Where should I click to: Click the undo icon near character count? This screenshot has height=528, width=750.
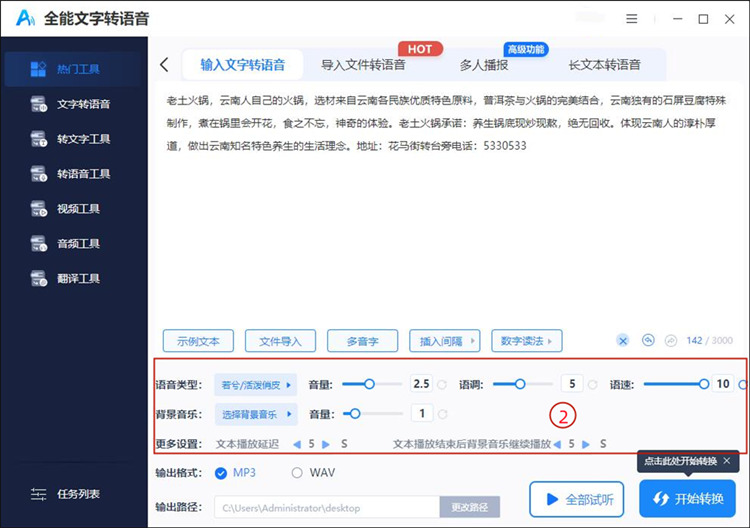648,341
